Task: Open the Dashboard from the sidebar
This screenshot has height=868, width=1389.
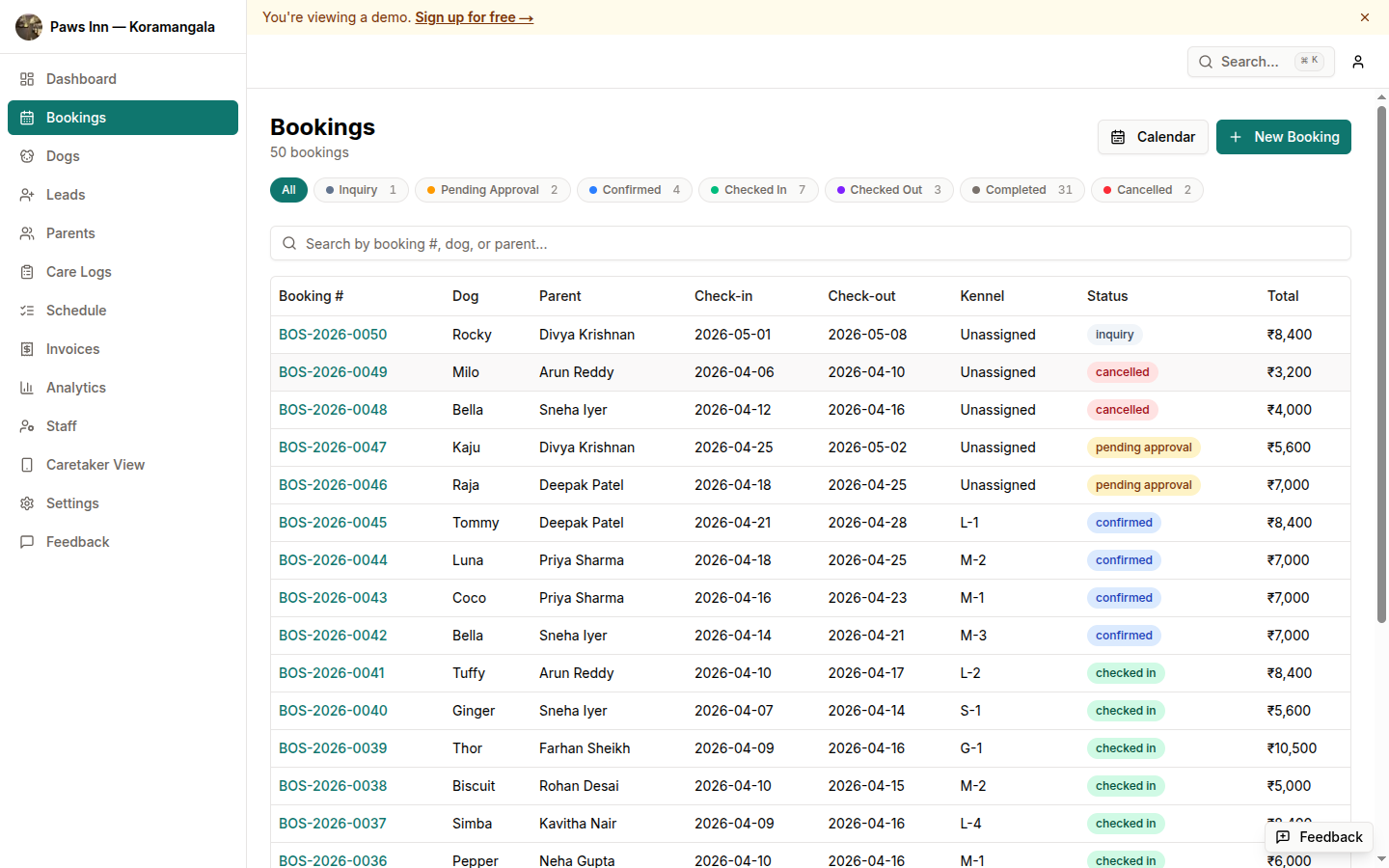Action: pyautogui.click(x=80, y=78)
